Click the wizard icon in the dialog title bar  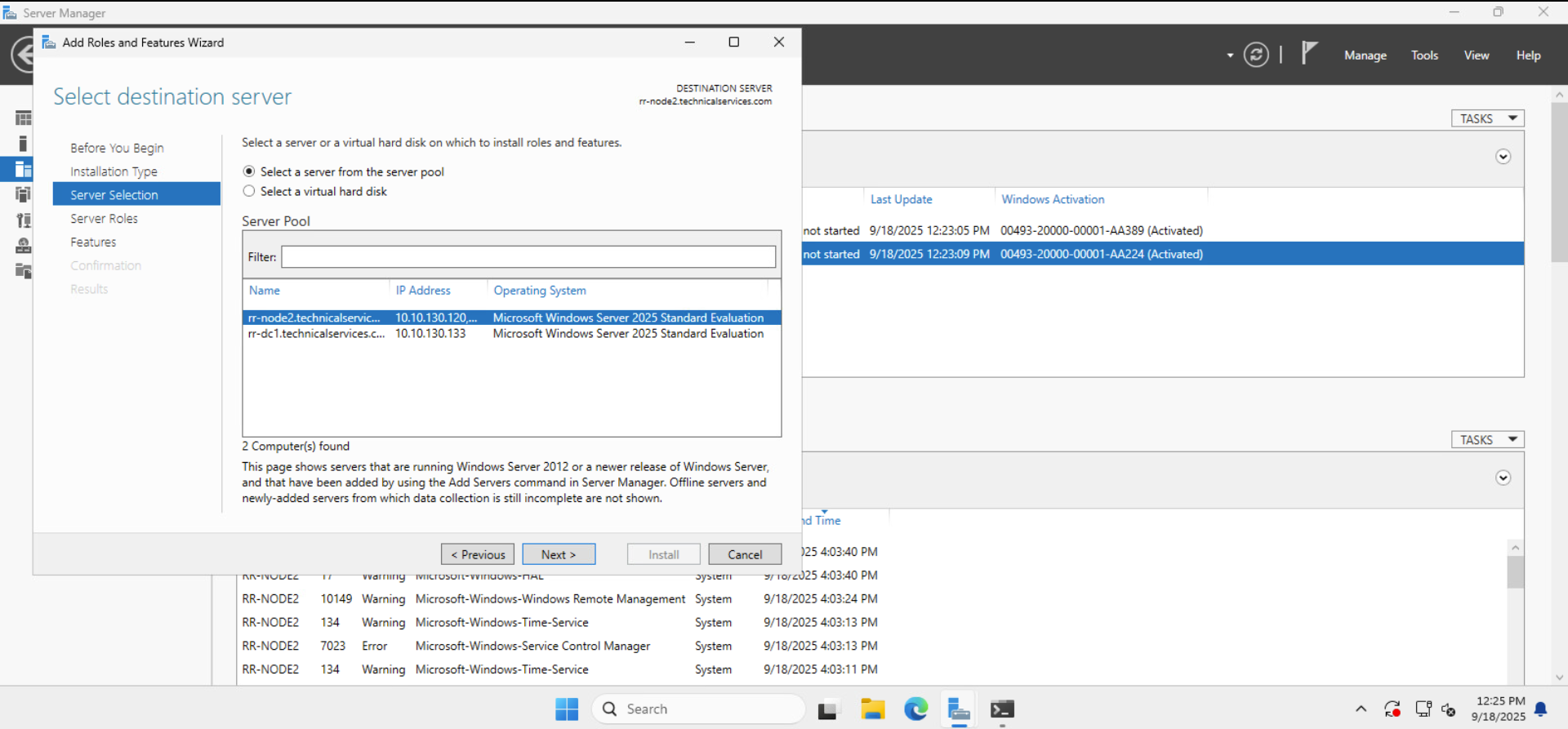click(x=49, y=42)
